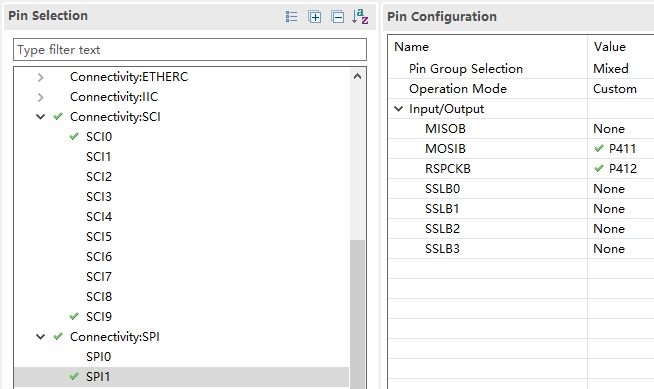Focus the Type filter text field
This screenshot has height=389, width=654.
pos(190,50)
